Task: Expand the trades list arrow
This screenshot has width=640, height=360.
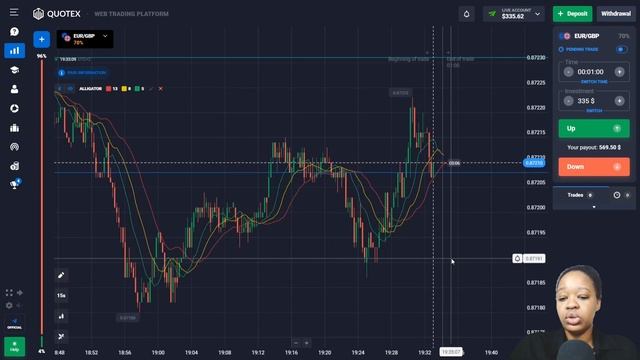Action: coord(594,207)
